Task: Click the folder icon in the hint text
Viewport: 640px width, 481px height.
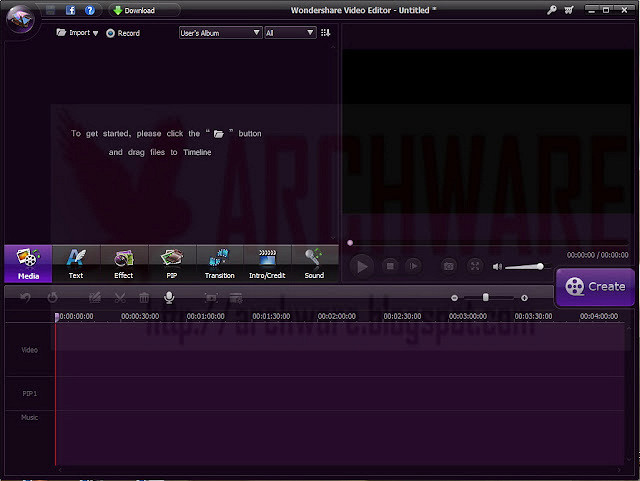Action: pos(219,134)
